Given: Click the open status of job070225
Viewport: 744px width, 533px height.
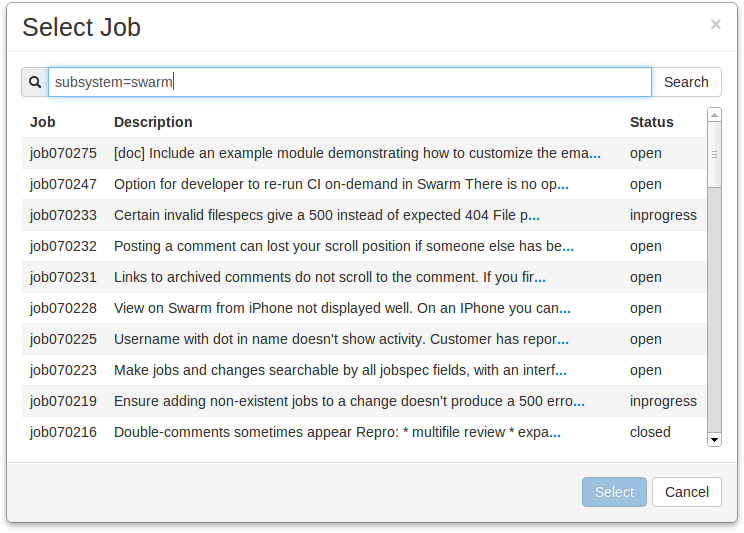Looking at the screenshot, I should [x=645, y=339].
